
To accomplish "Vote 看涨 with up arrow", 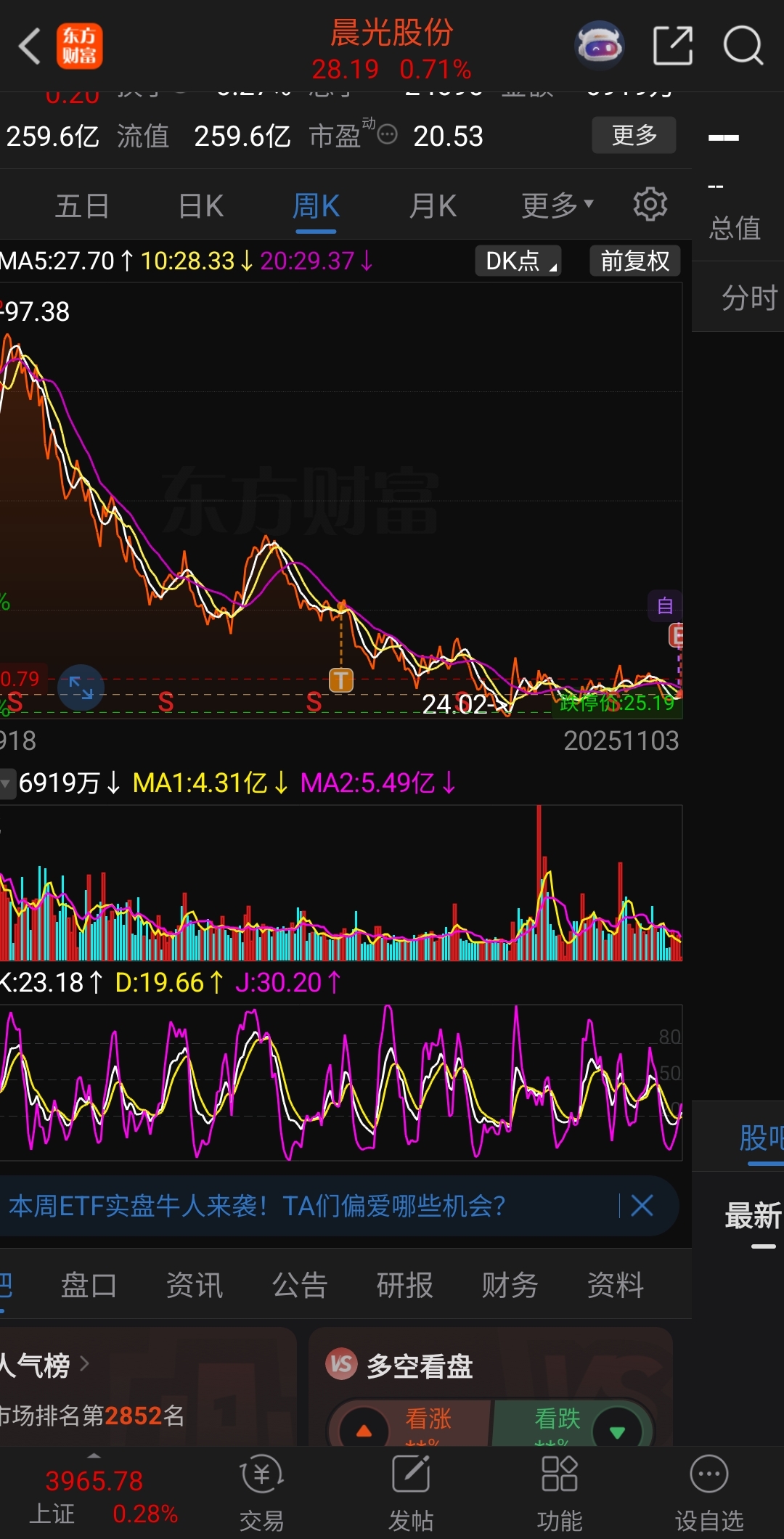I will click(364, 1431).
